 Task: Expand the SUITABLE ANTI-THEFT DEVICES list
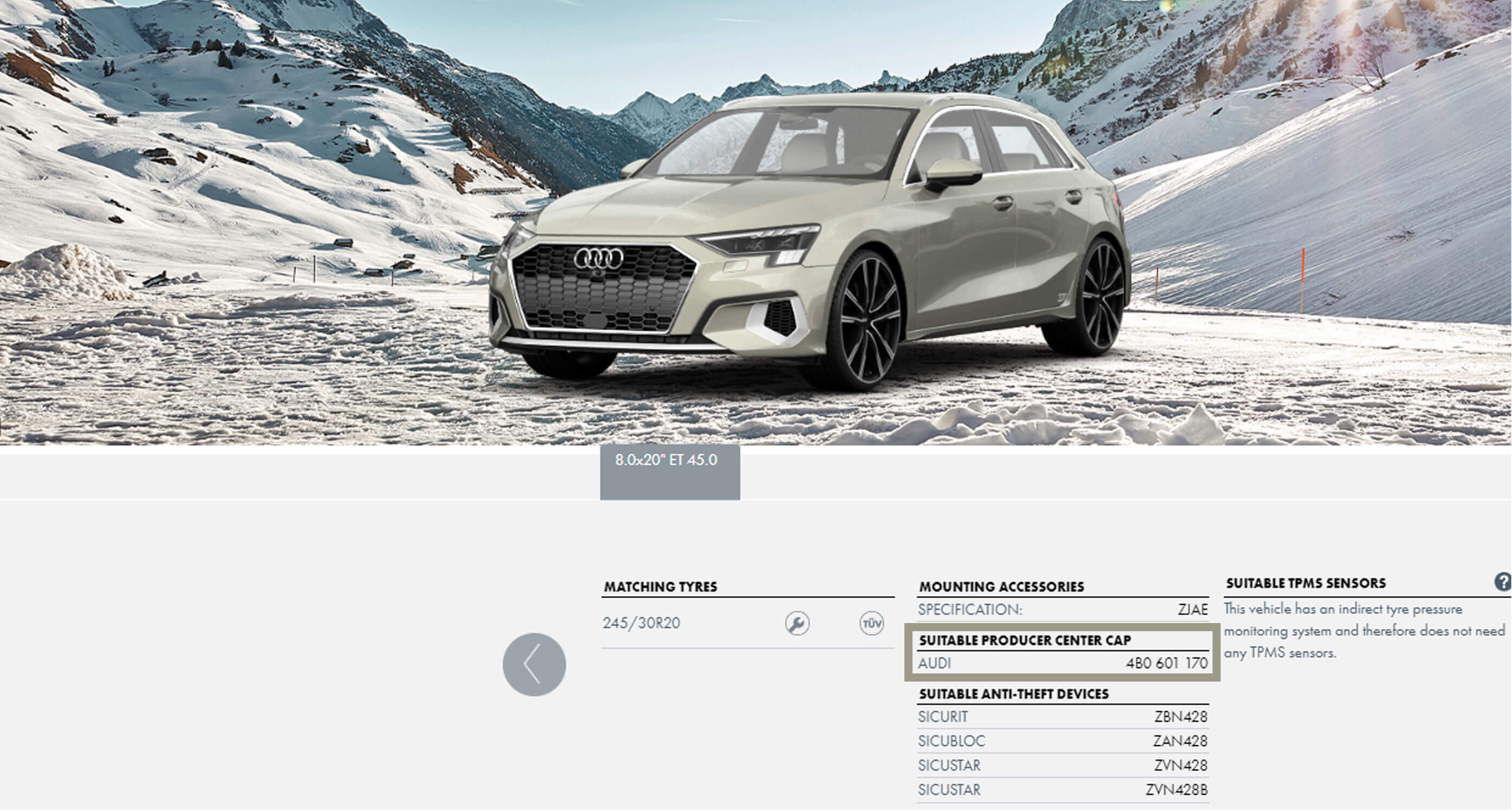1014,694
